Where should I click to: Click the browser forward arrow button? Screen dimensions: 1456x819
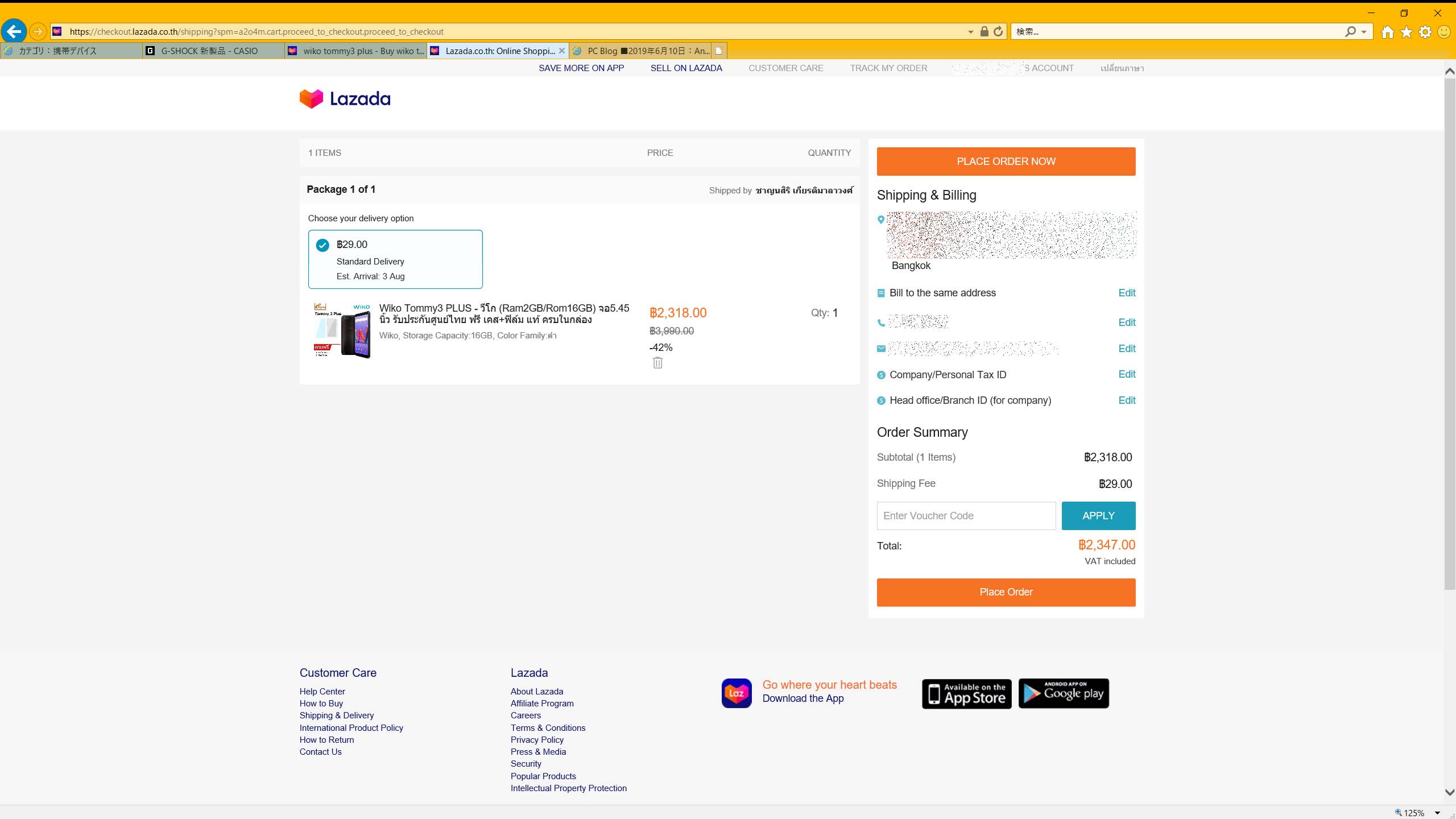(x=38, y=32)
